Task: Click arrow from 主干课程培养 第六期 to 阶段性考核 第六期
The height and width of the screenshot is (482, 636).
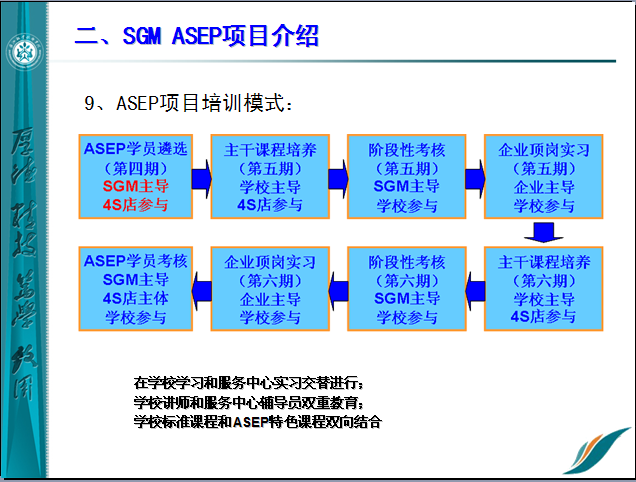Action: click(475, 291)
